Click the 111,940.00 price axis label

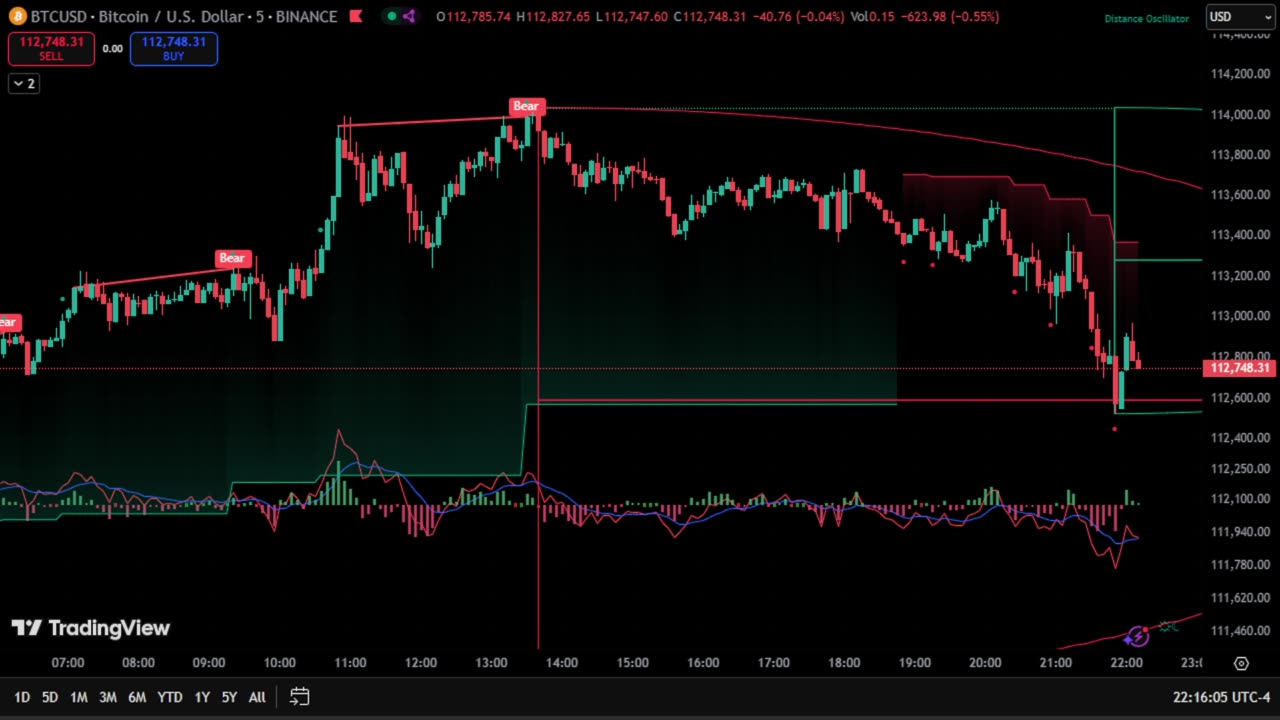(x=1240, y=532)
